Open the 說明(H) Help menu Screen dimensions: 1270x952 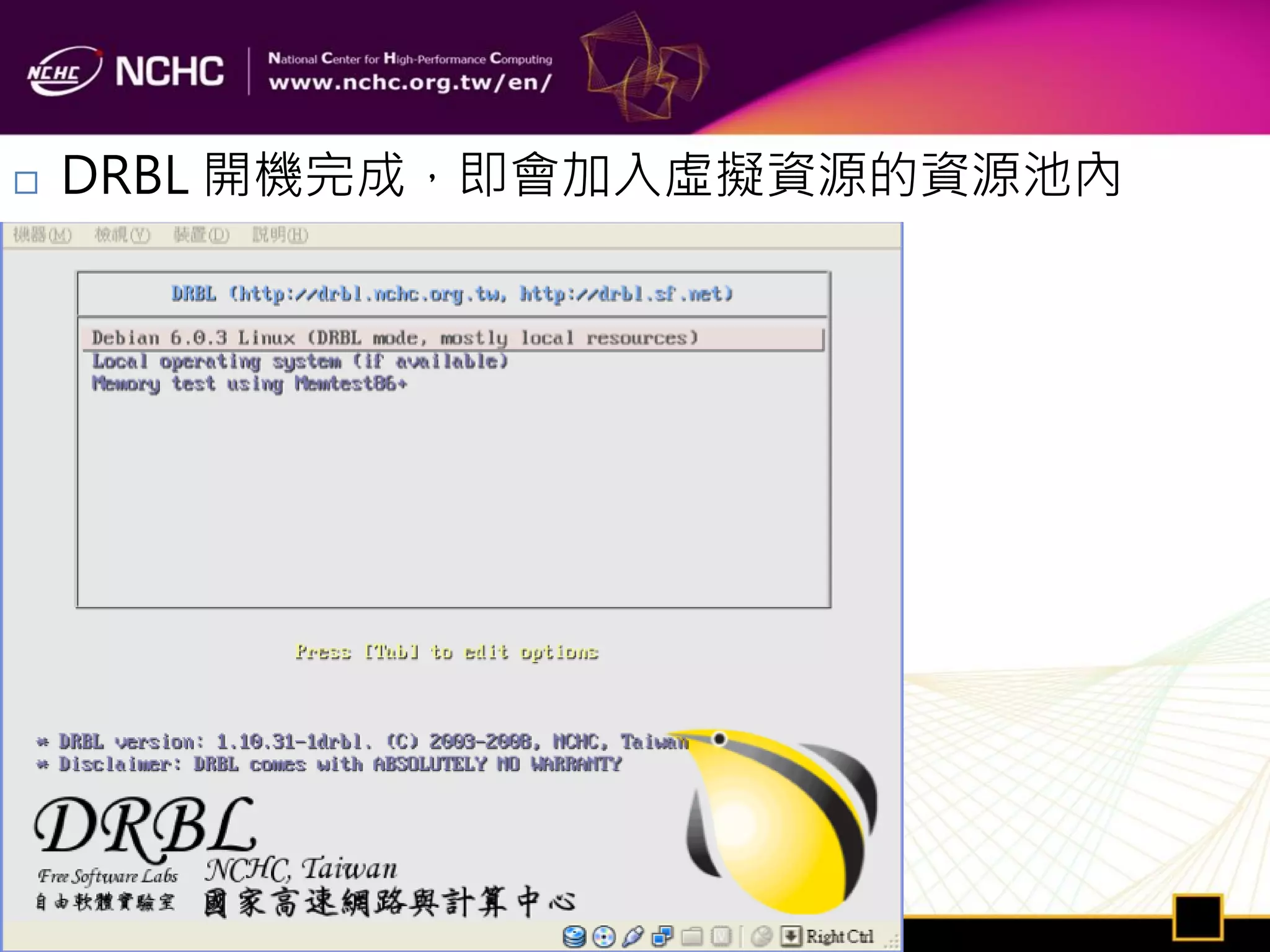point(280,236)
